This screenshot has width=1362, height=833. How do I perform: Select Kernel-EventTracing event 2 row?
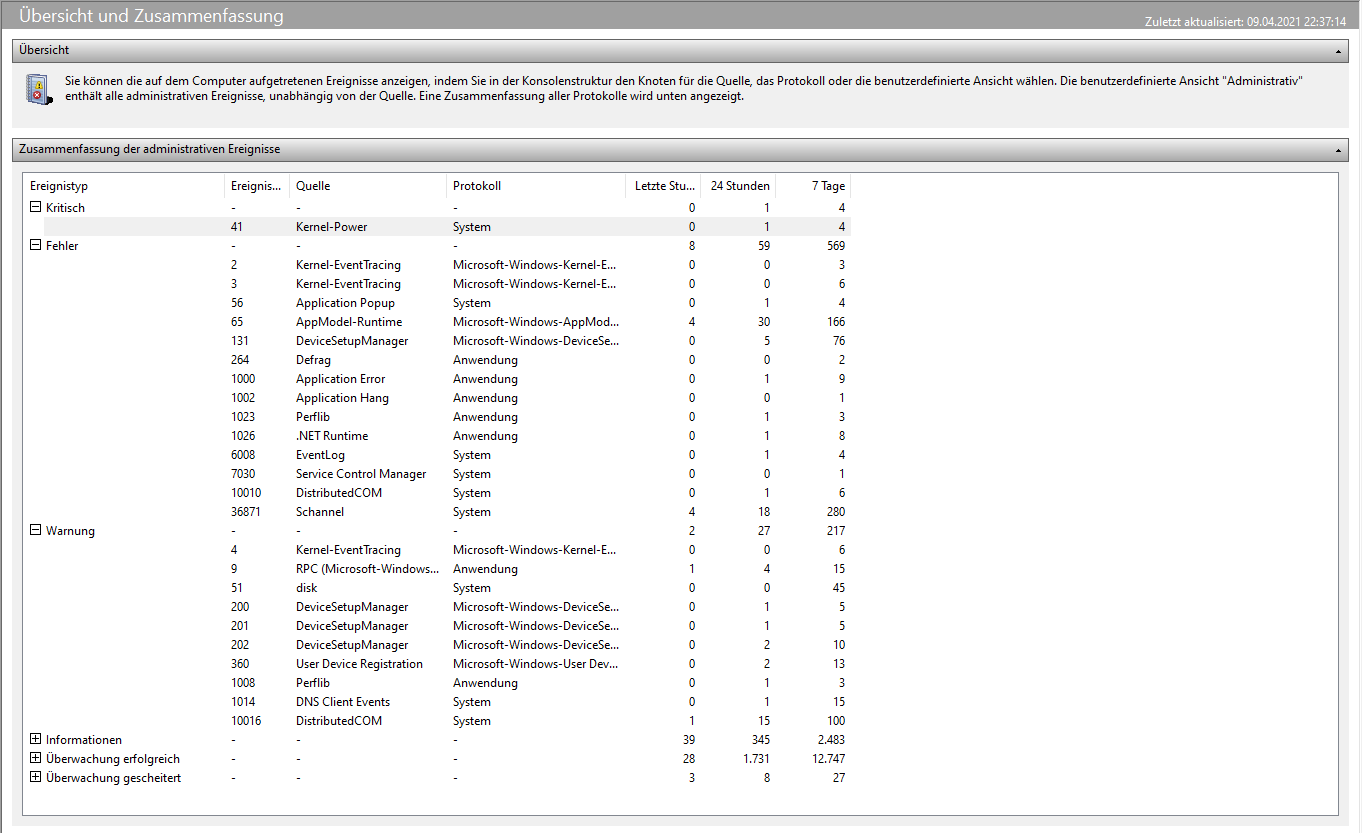(447, 265)
